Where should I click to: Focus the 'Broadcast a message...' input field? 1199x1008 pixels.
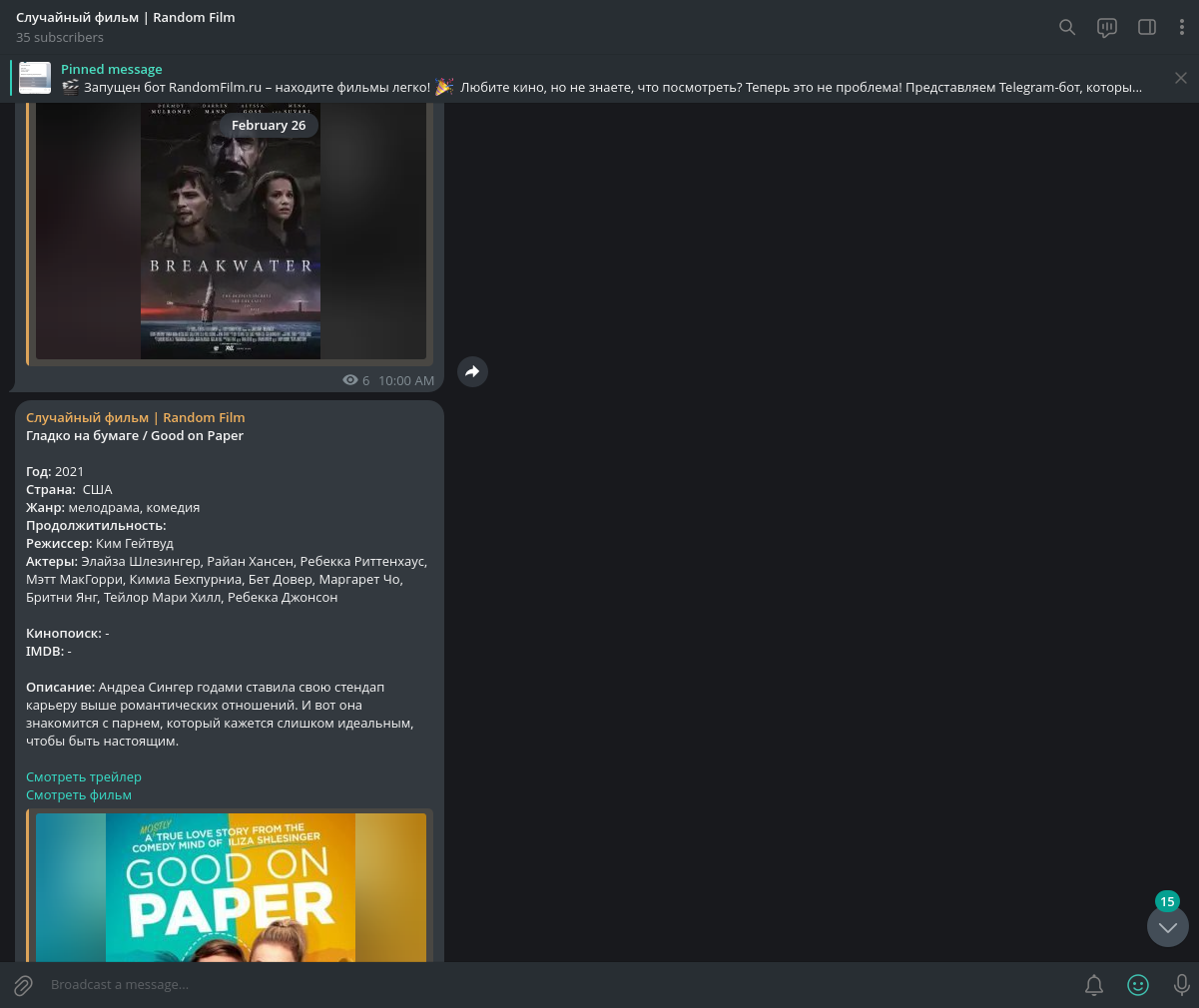point(559,984)
